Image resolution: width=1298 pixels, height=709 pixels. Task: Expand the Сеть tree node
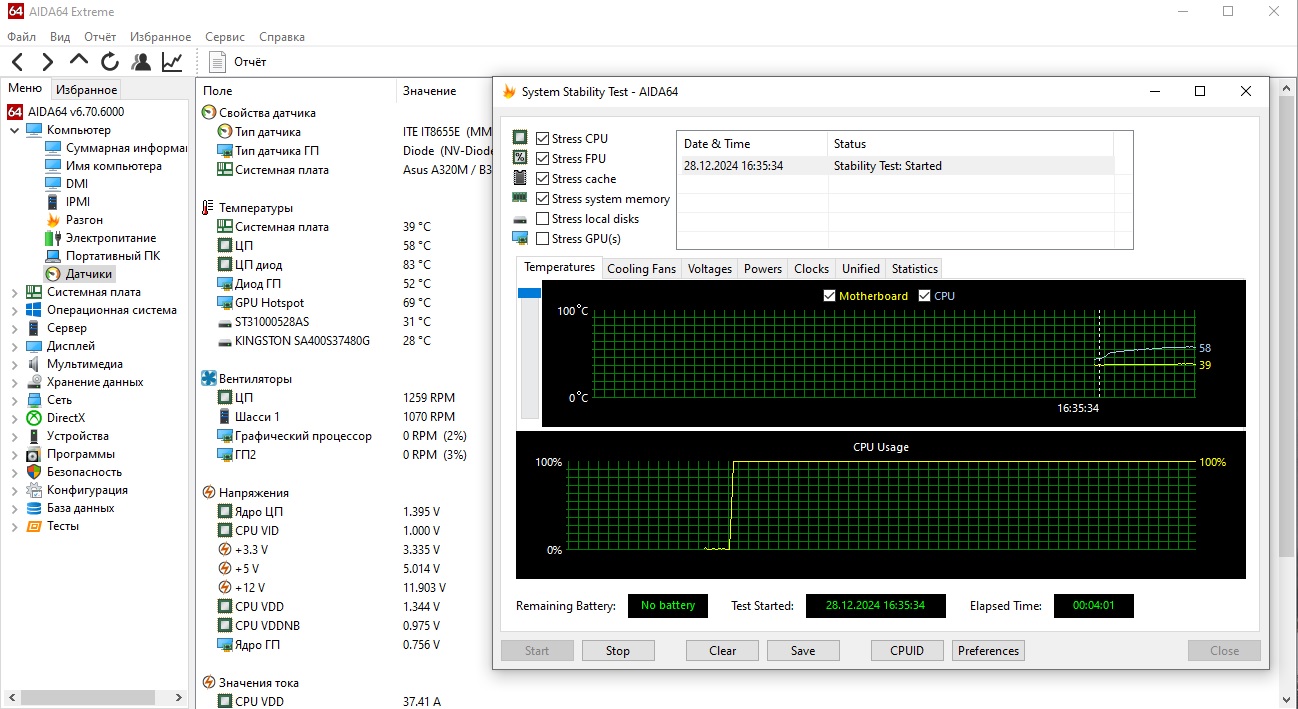pyautogui.click(x=14, y=400)
